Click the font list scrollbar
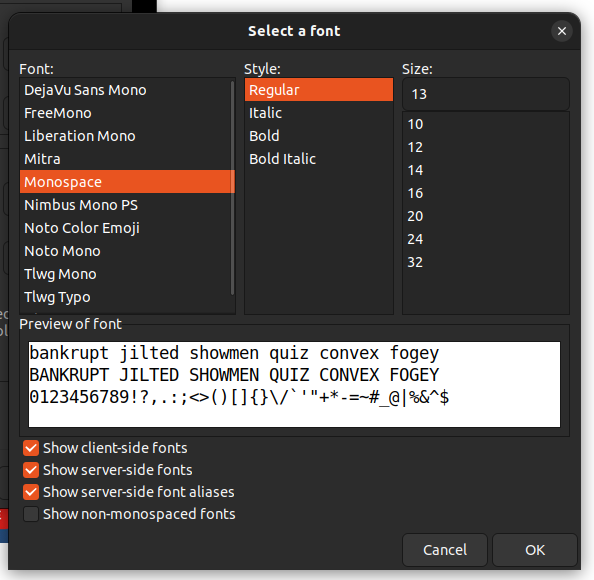Image resolution: width=594 pixels, height=580 pixels. 232,188
